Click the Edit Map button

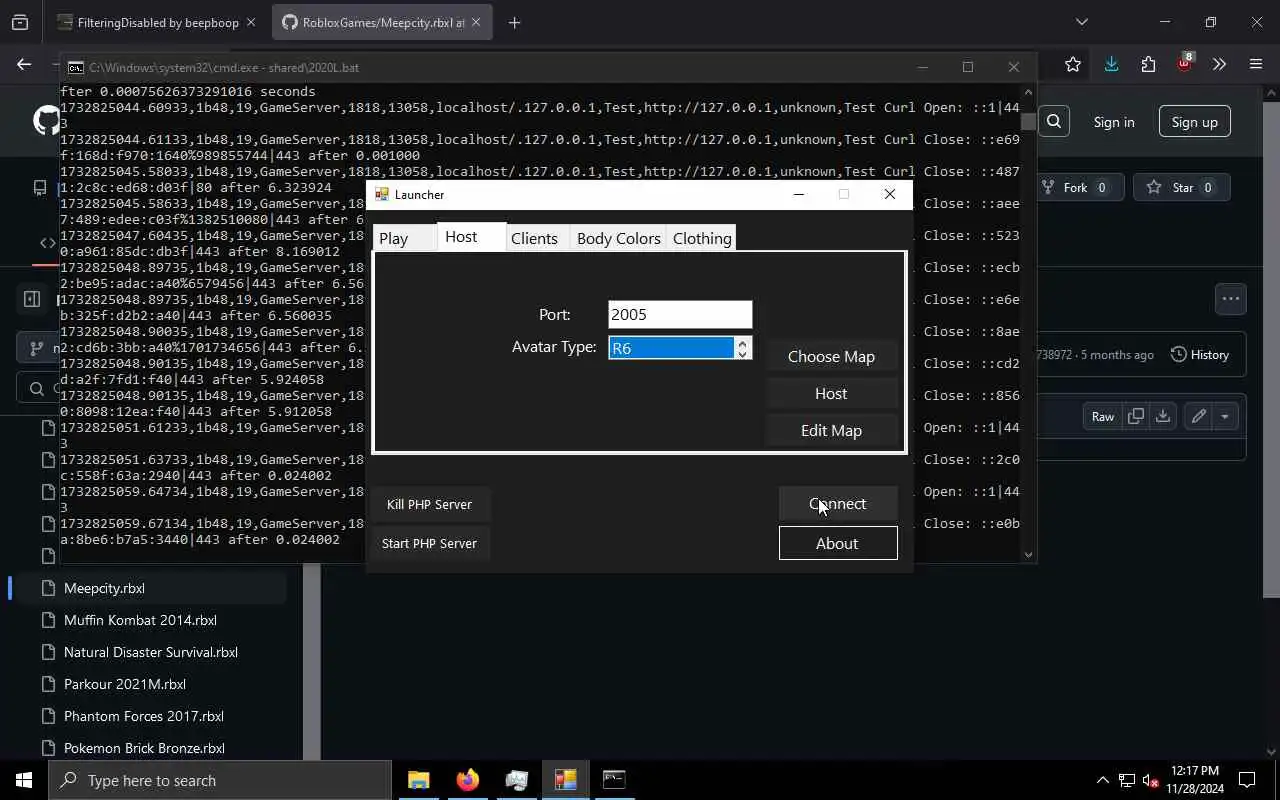coord(831,431)
